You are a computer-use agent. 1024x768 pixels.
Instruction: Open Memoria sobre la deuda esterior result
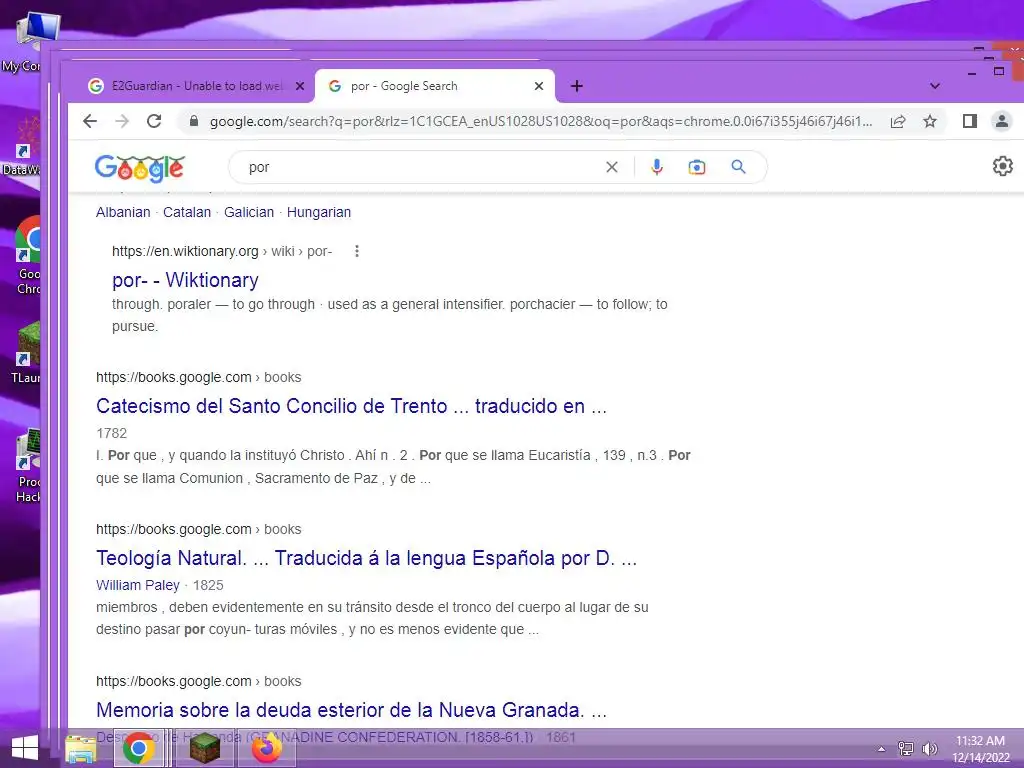coord(351,710)
